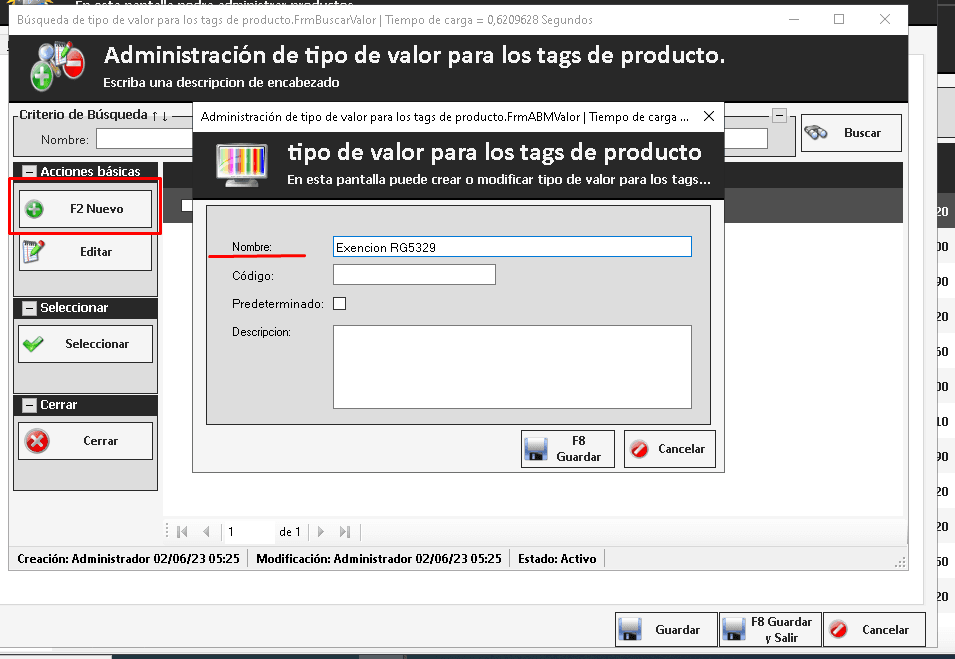This screenshot has height=659, width=955.
Task: Click Cancelar in the tag value dialog
Action: pyautogui.click(x=670, y=449)
